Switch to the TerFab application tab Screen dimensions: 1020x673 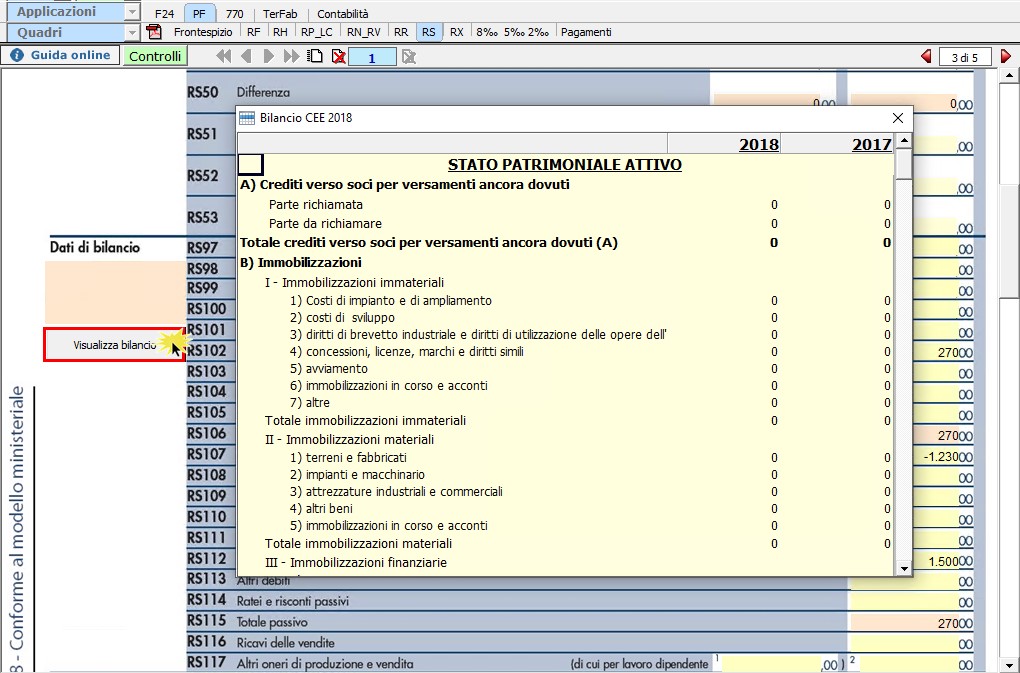click(x=280, y=14)
